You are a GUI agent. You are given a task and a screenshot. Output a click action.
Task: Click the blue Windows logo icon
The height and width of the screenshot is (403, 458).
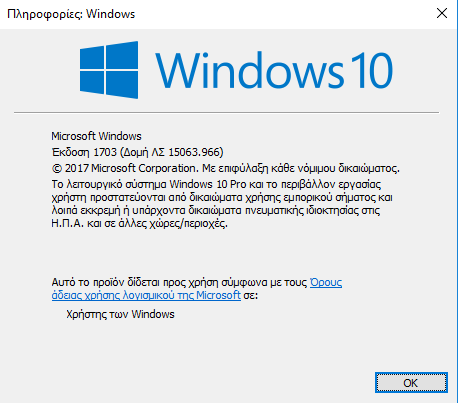(x=109, y=70)
